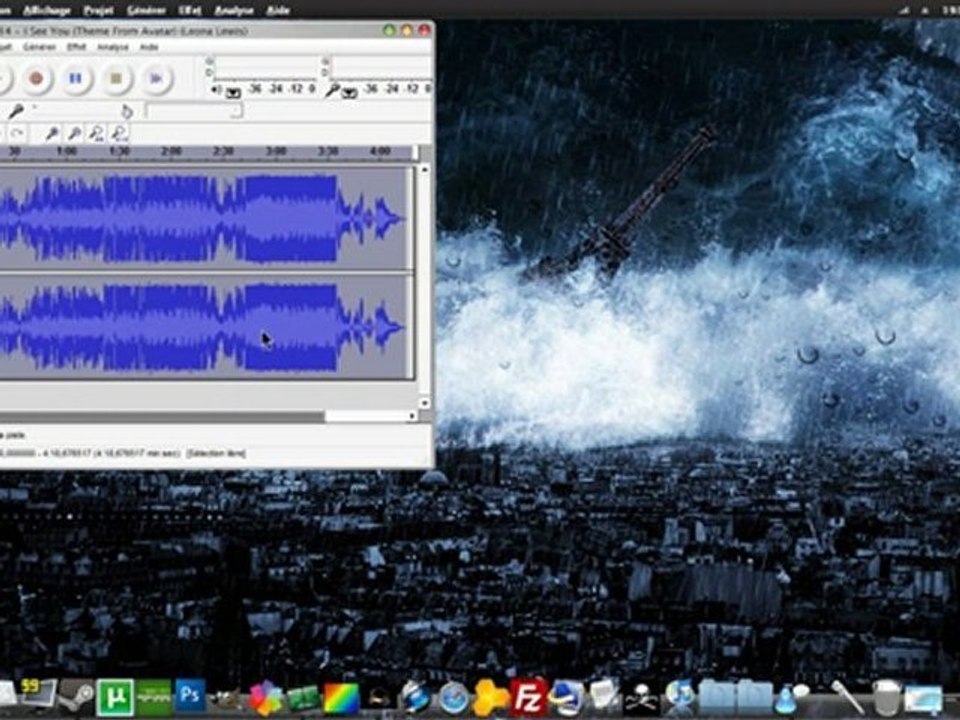This screenshot has width=960, height=720.
Task: Click the fit project in window icon
Action: [x=119, y=133]
